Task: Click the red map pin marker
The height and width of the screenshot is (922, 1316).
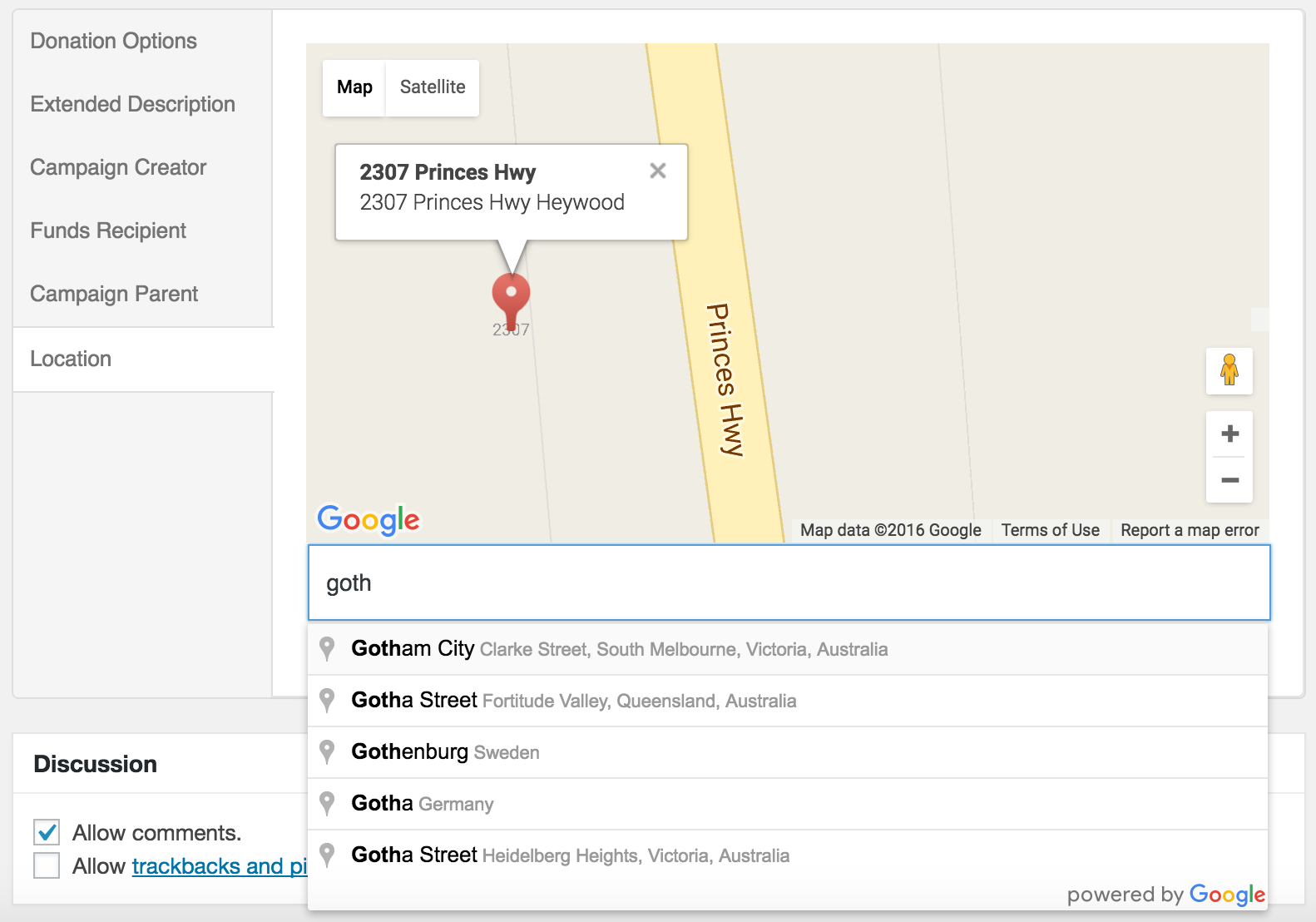Action: click(x=511, y=301)
